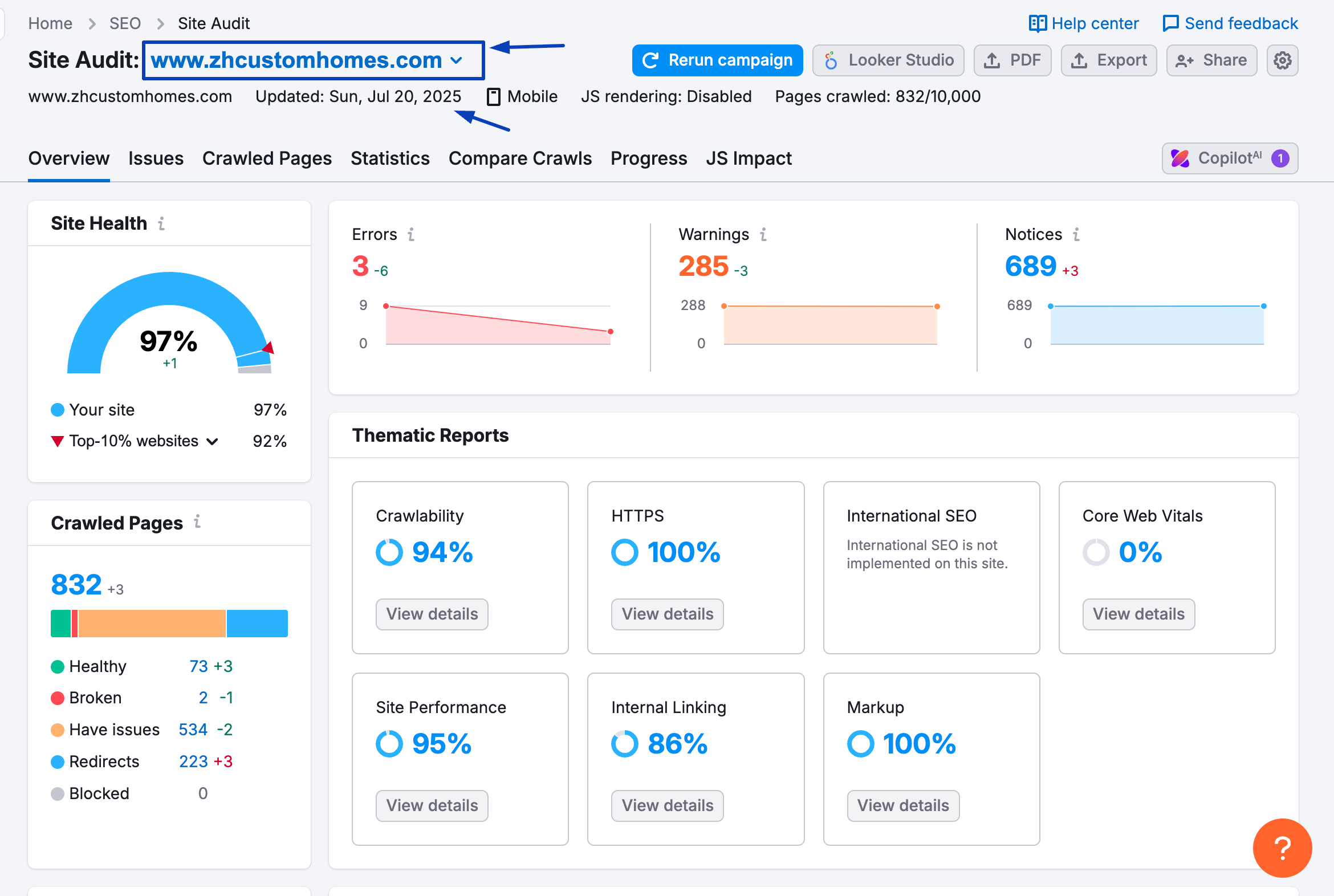Click the Notices info icon

[1076, 234]
